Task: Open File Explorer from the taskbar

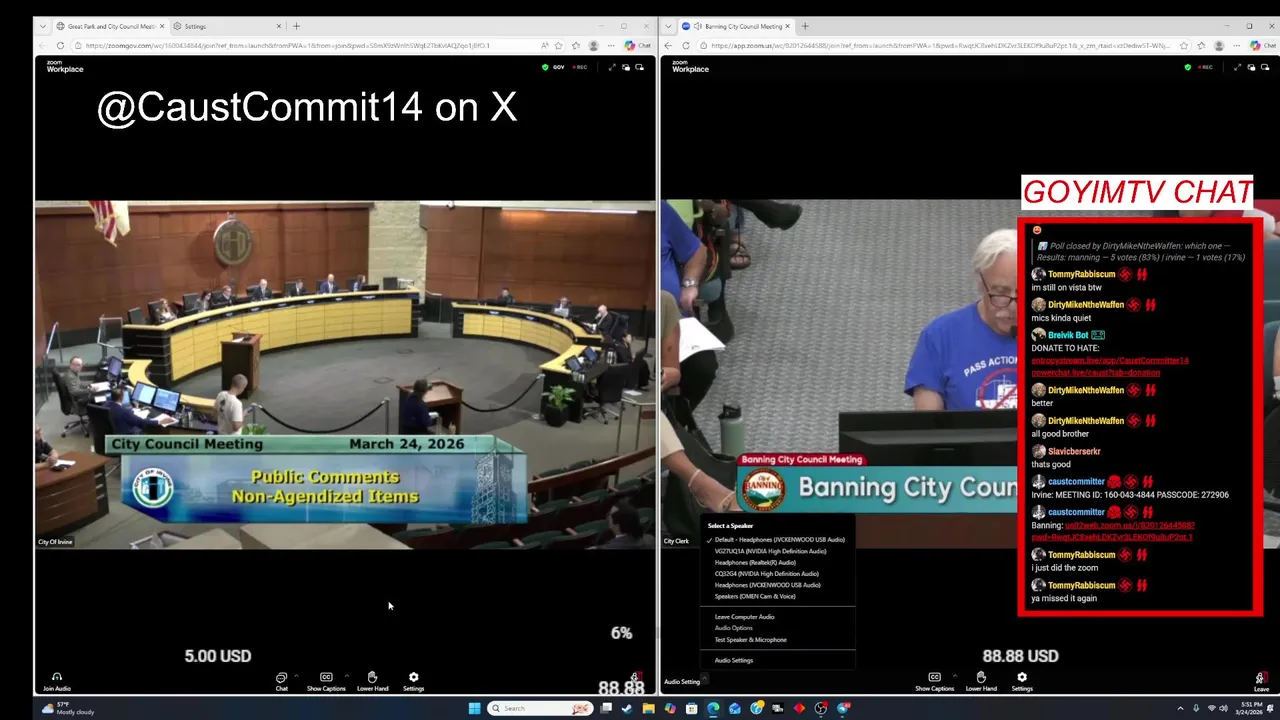Action: (x=648, y=708)
